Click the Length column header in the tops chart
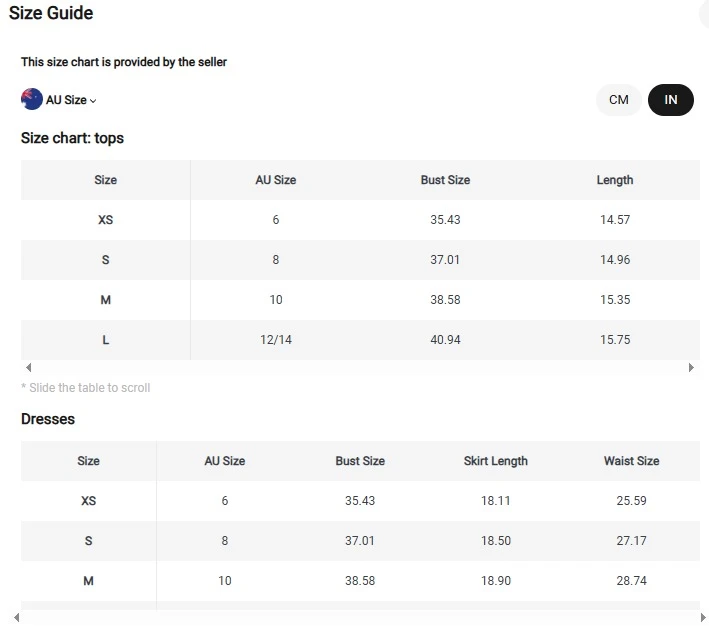 click(x=615, y=180)
